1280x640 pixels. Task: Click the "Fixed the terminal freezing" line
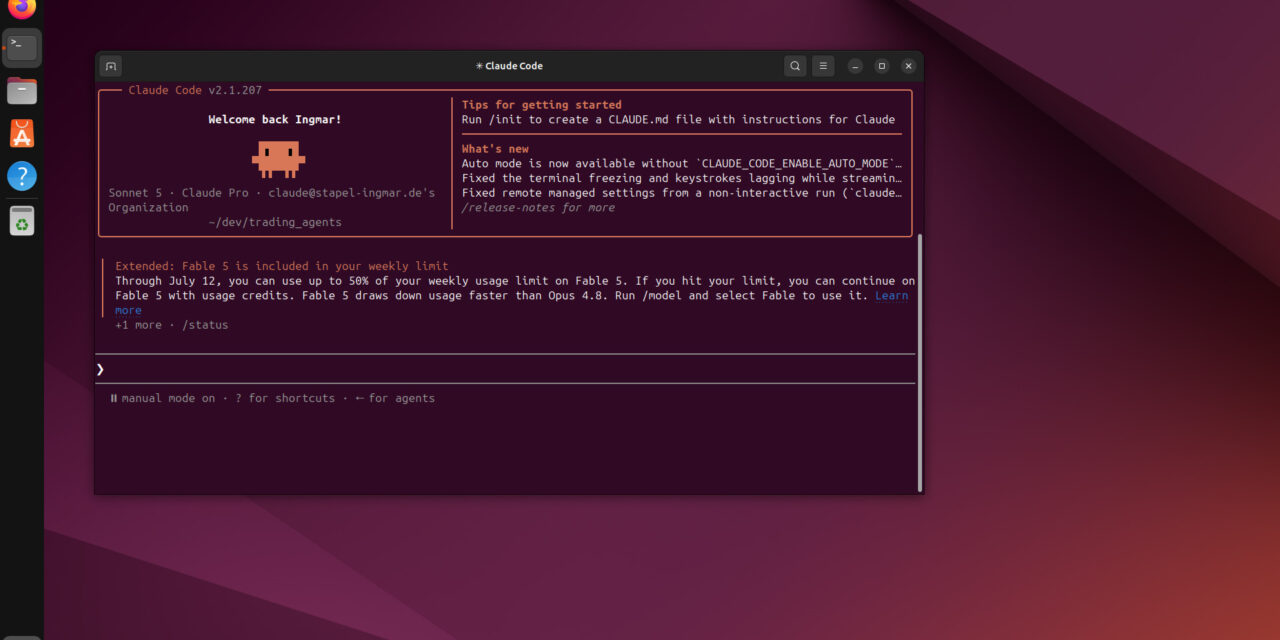[x=682, y=178]
